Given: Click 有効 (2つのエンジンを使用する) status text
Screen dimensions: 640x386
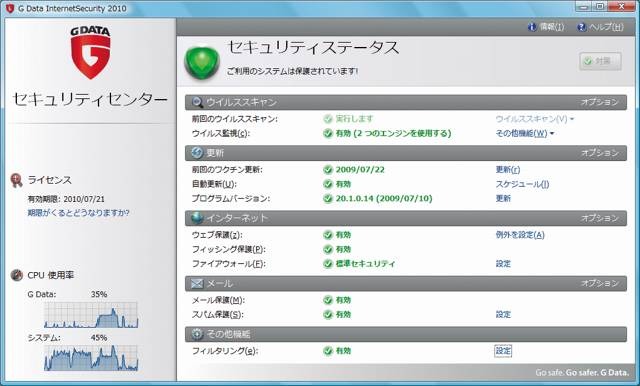Looking at the screenshot, I should click(393, 133).
